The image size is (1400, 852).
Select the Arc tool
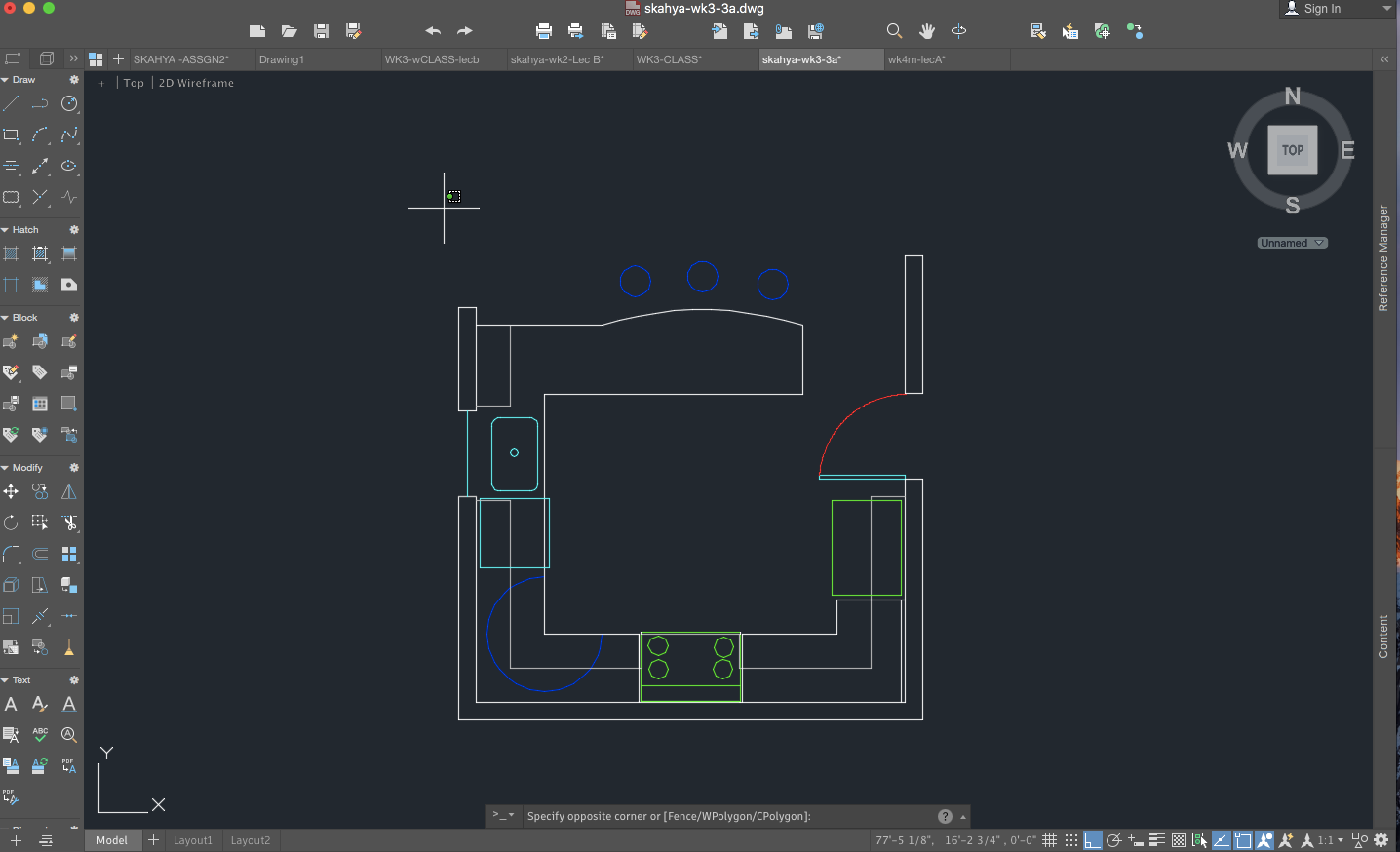coord(40,136)
